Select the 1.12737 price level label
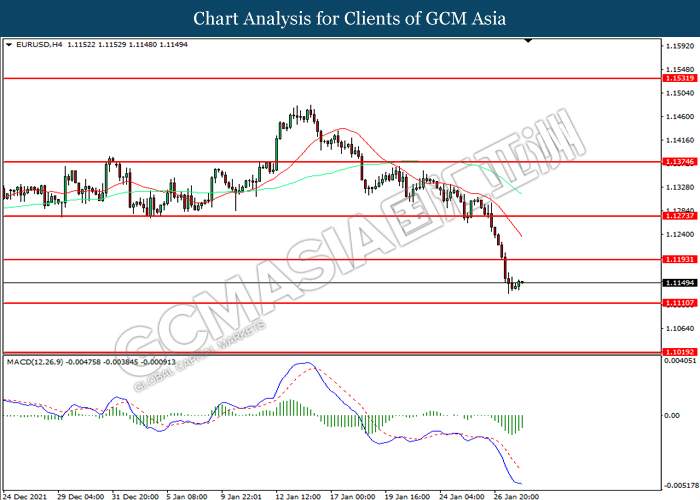The image size is (700, 500). (x=680, y=216)
